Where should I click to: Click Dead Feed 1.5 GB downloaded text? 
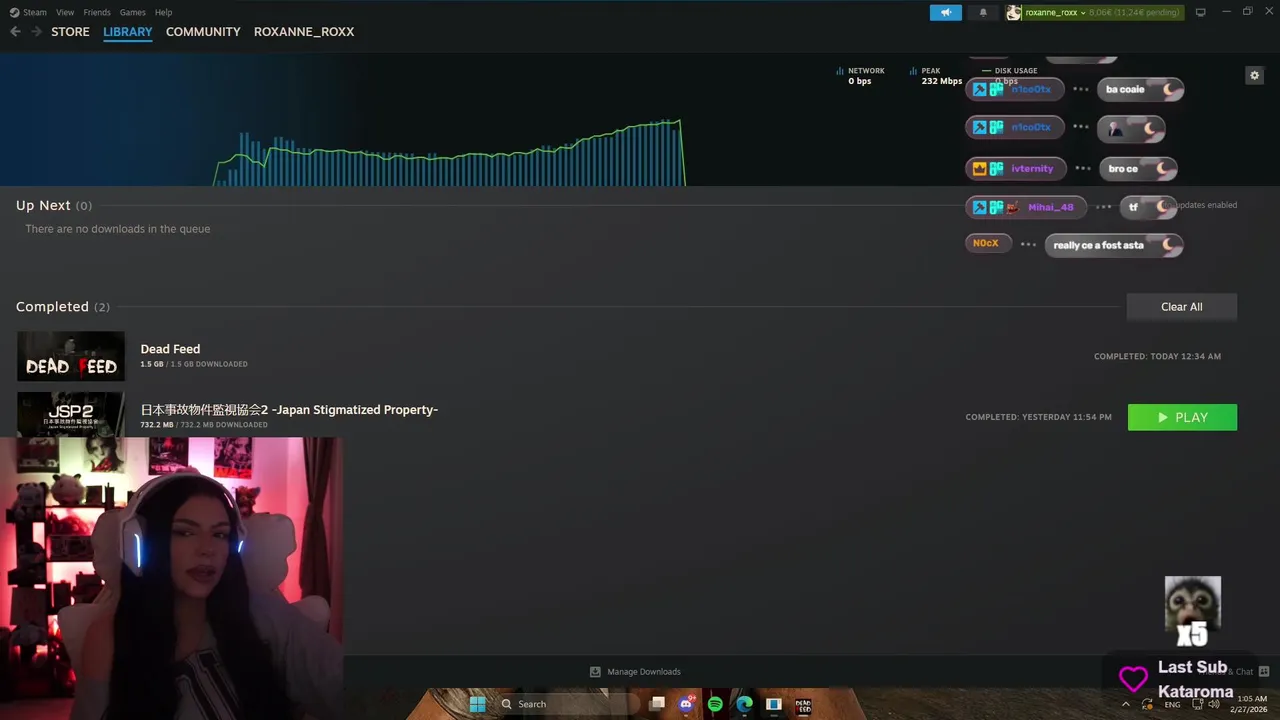point(194,364)
